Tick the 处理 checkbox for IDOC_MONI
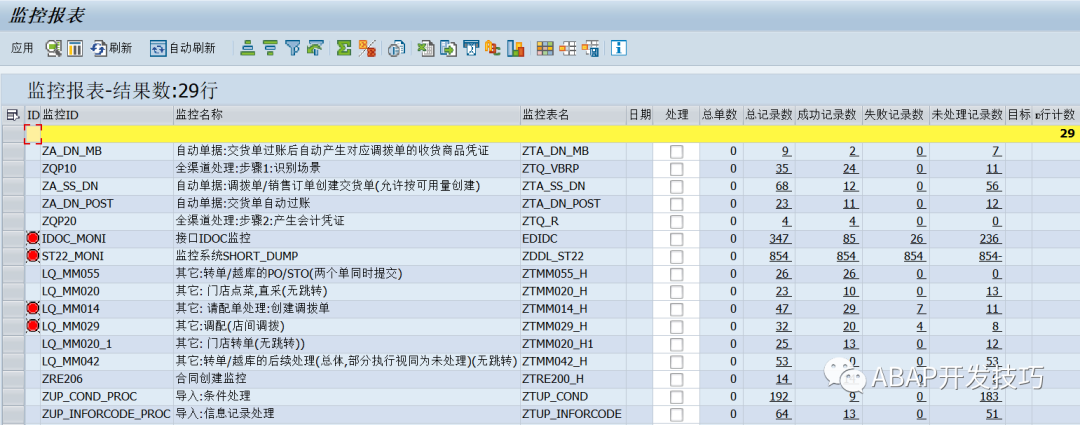 pyautogui.click(x=677, y=238)
